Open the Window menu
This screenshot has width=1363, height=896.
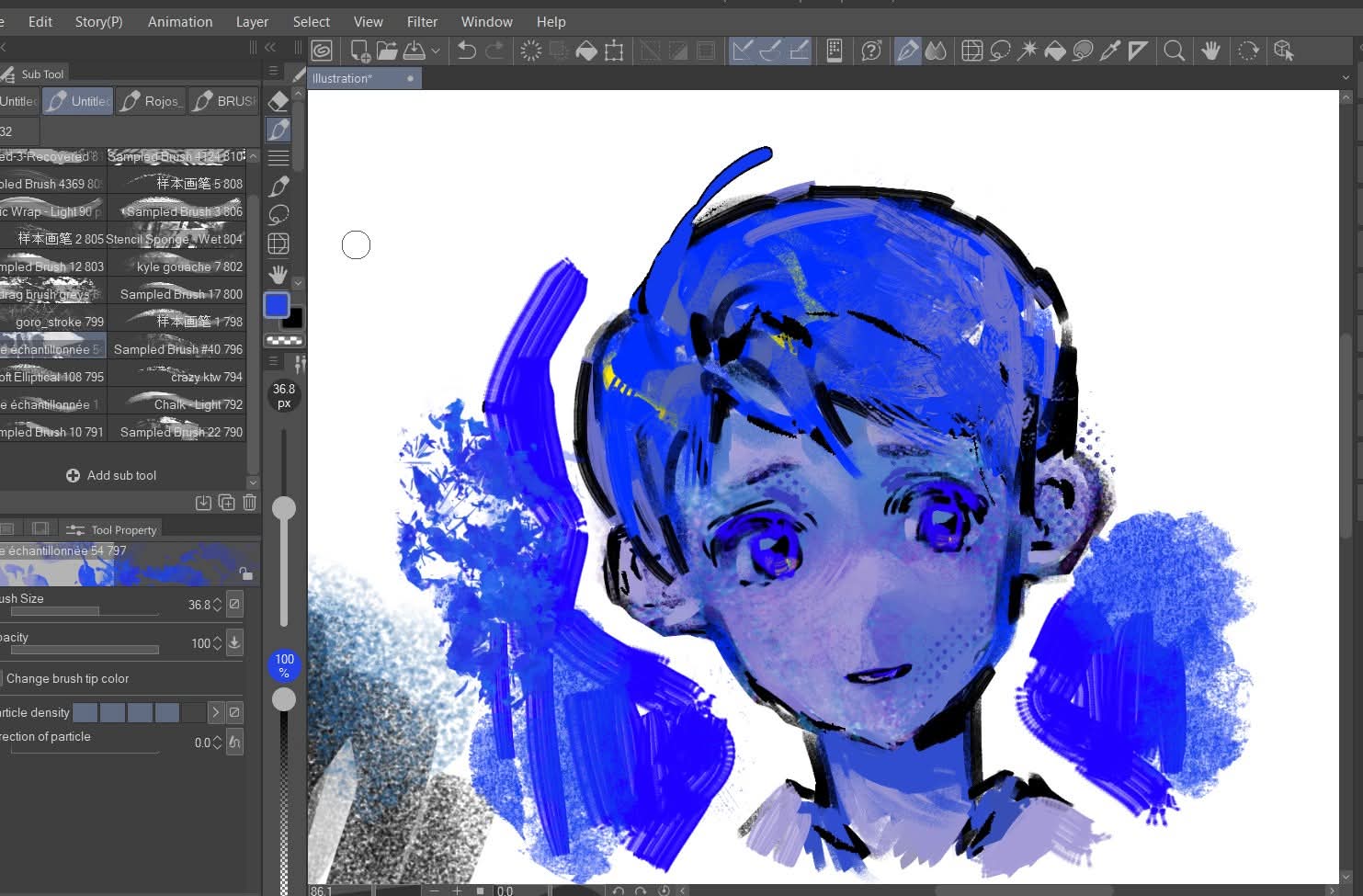tap(487, 21)
